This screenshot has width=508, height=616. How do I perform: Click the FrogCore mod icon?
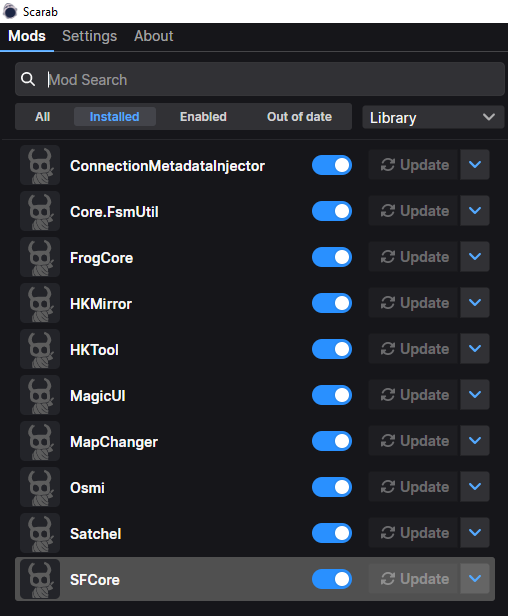pos(40,257)
